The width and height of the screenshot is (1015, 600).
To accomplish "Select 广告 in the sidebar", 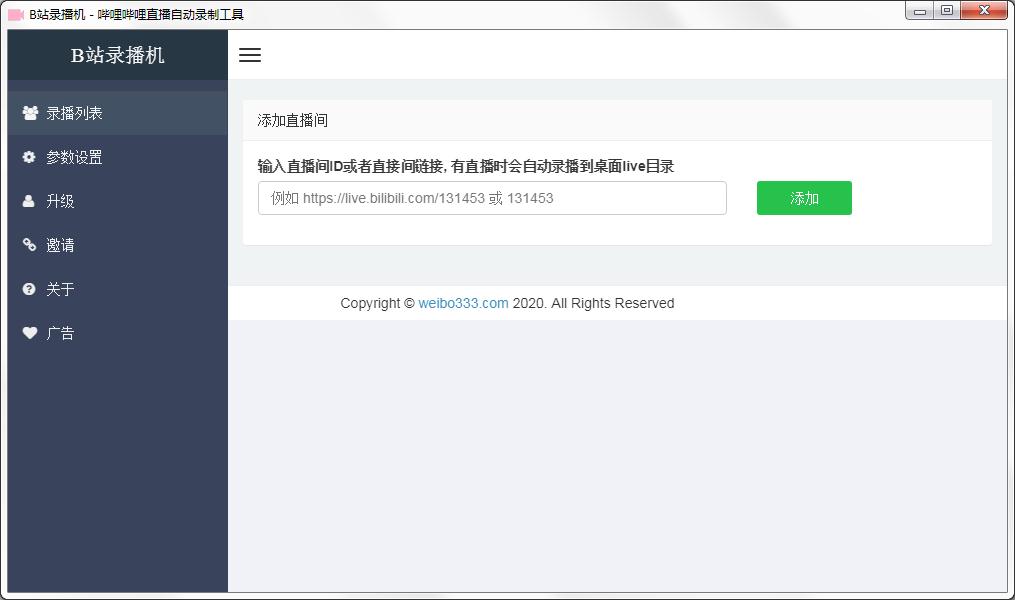I will pyautogui.click(x=118, y=333).
